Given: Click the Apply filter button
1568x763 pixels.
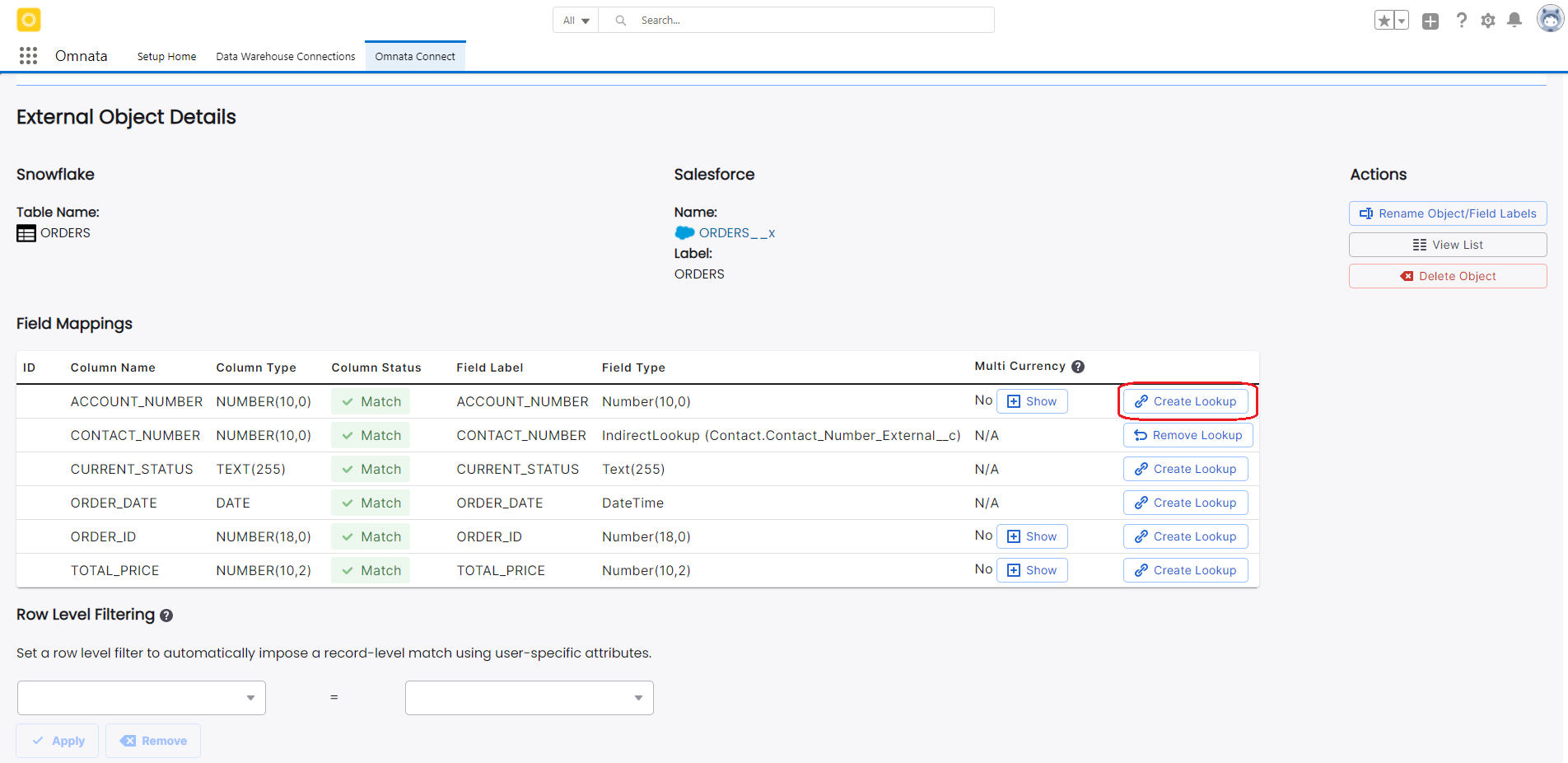Looking at the screenshot, I should click(x=58, y=741).
